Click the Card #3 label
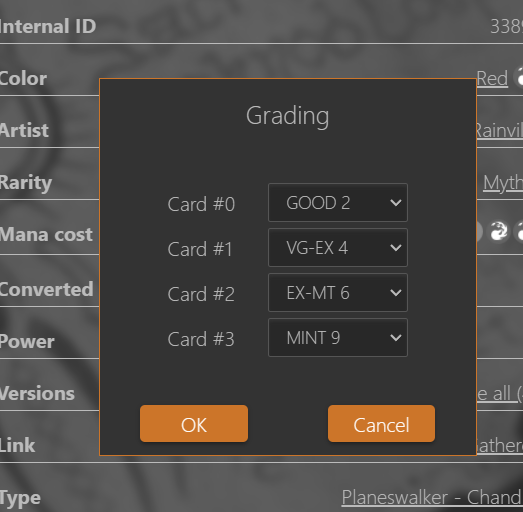Screen dimensions: 523x512 (201, 339)
